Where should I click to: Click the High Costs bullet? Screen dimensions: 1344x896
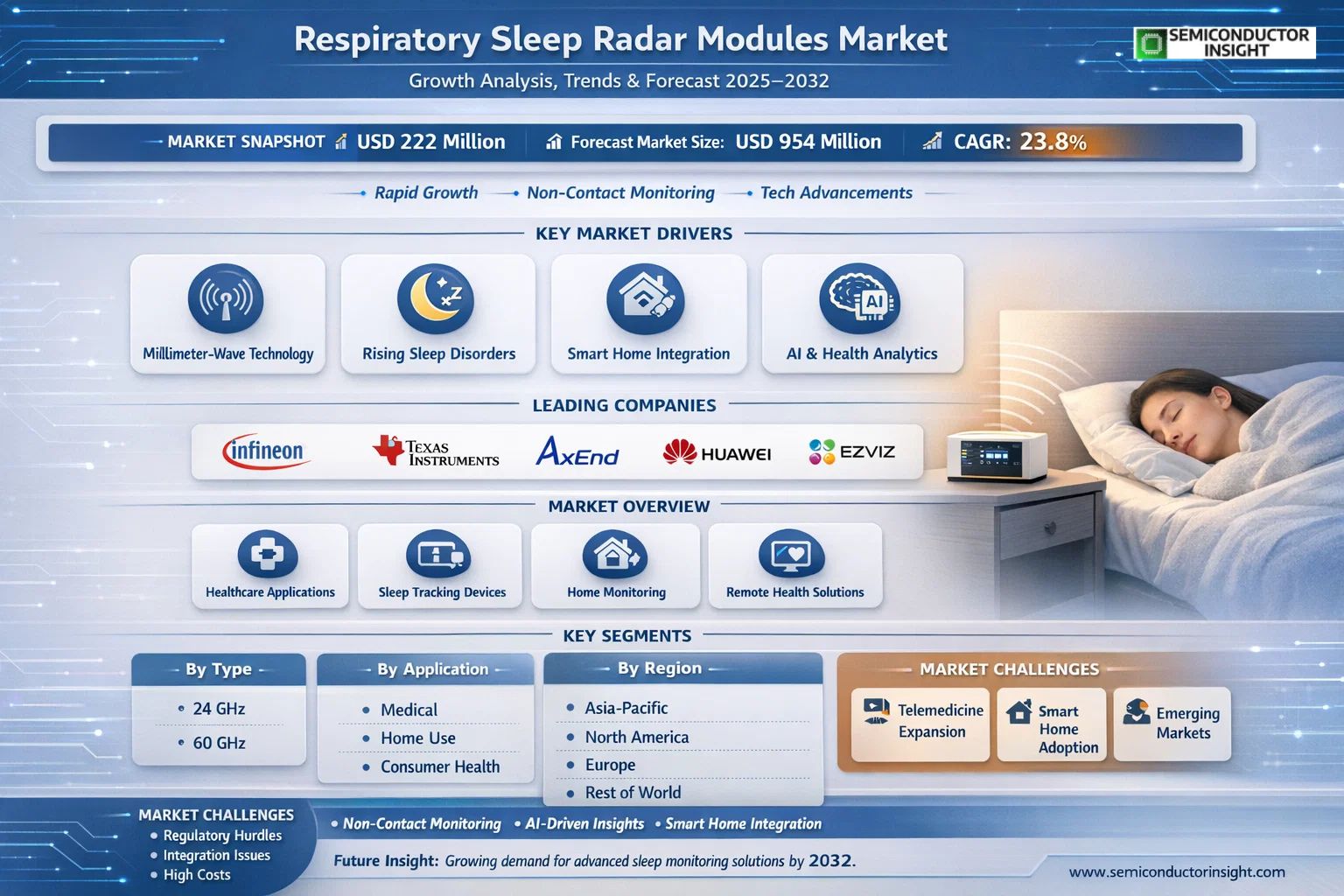(197, 875)
